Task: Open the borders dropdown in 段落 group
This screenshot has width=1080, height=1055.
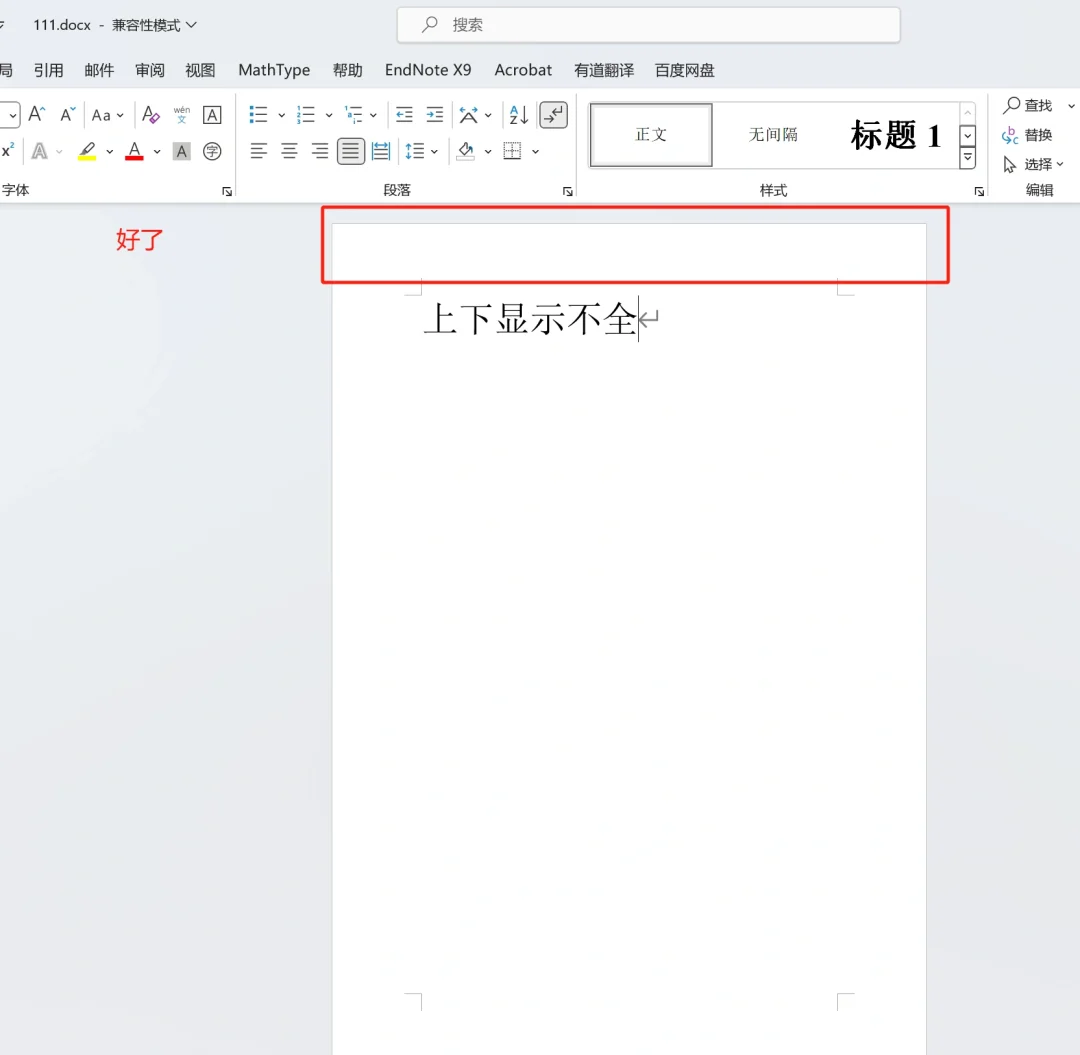Action: coord(514,151)
